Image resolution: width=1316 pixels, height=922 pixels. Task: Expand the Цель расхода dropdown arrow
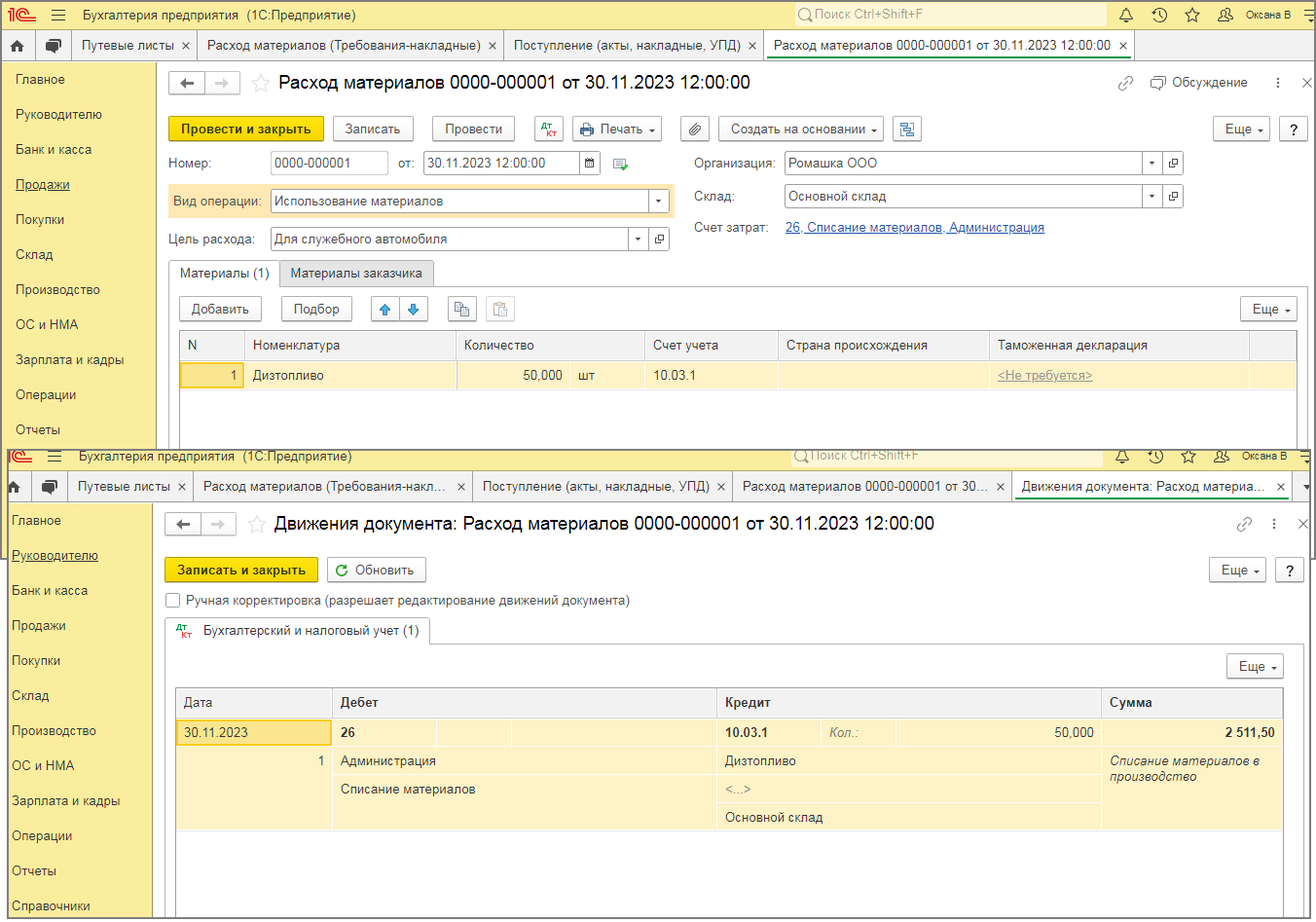tap(639, 240)
